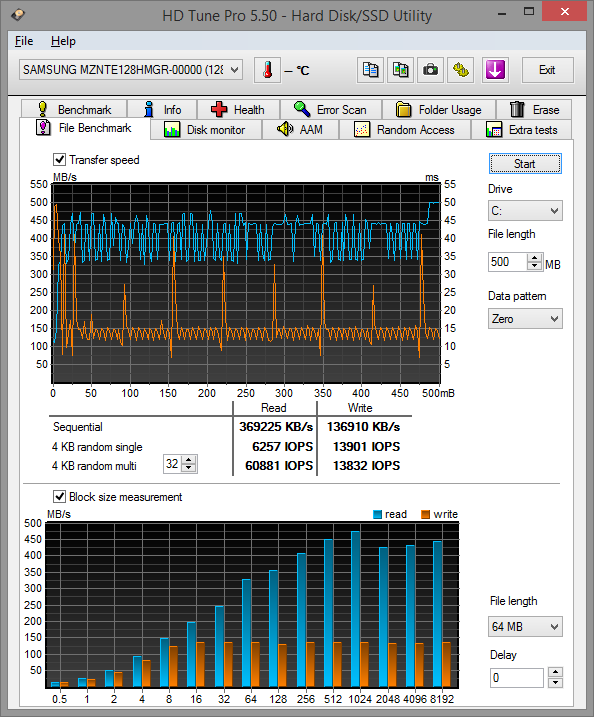594x717 pixels.
Task: Click the 6257 IOPS read value
Action: tap(282, 446)
